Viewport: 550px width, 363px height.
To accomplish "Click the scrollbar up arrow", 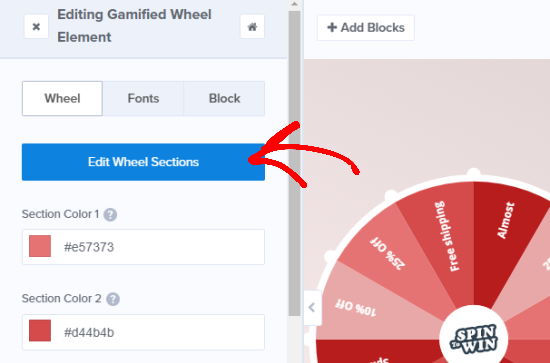I will (295, 5).
